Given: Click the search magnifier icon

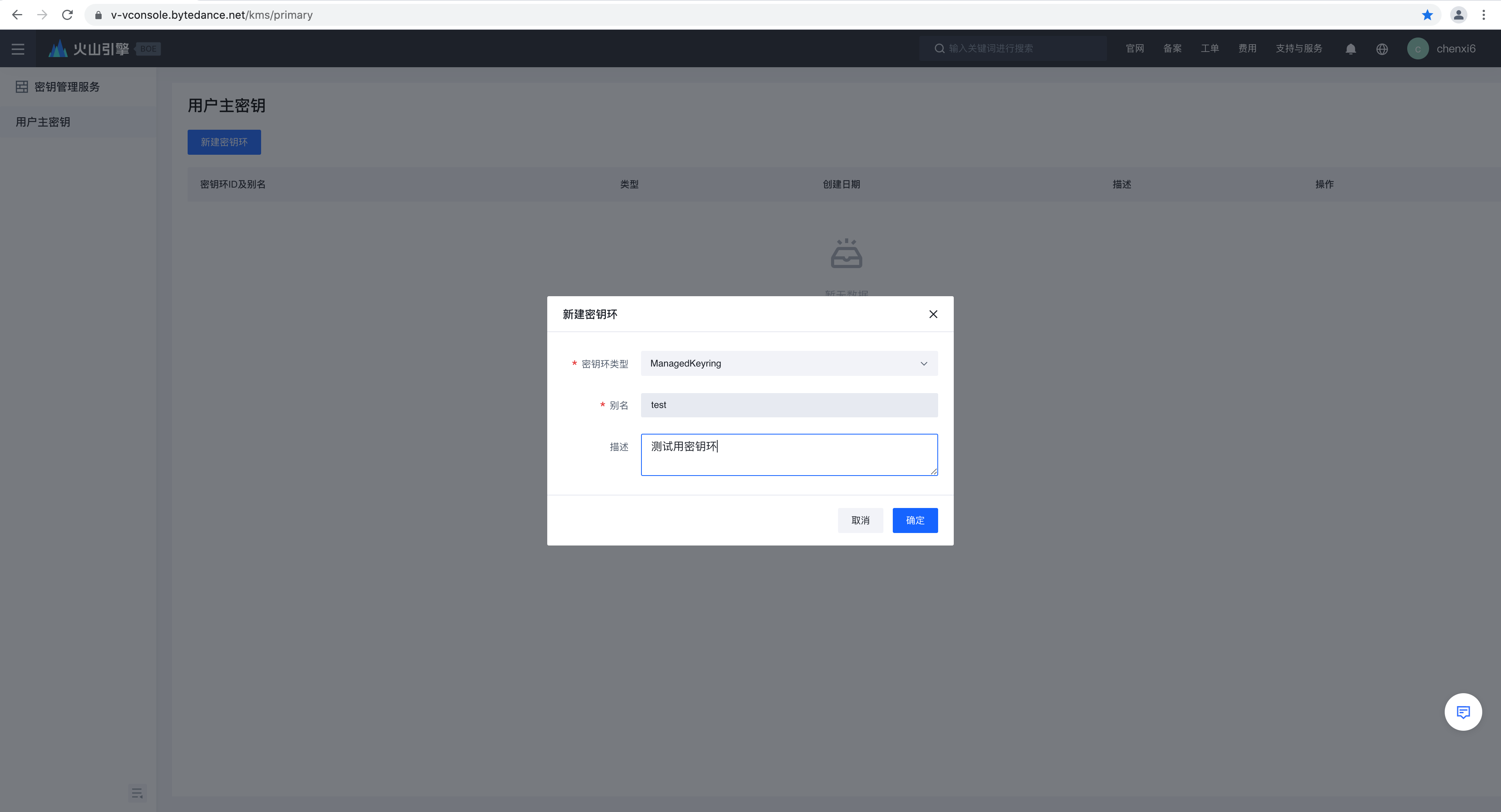Looking at the screenshot, I should 939,48.
